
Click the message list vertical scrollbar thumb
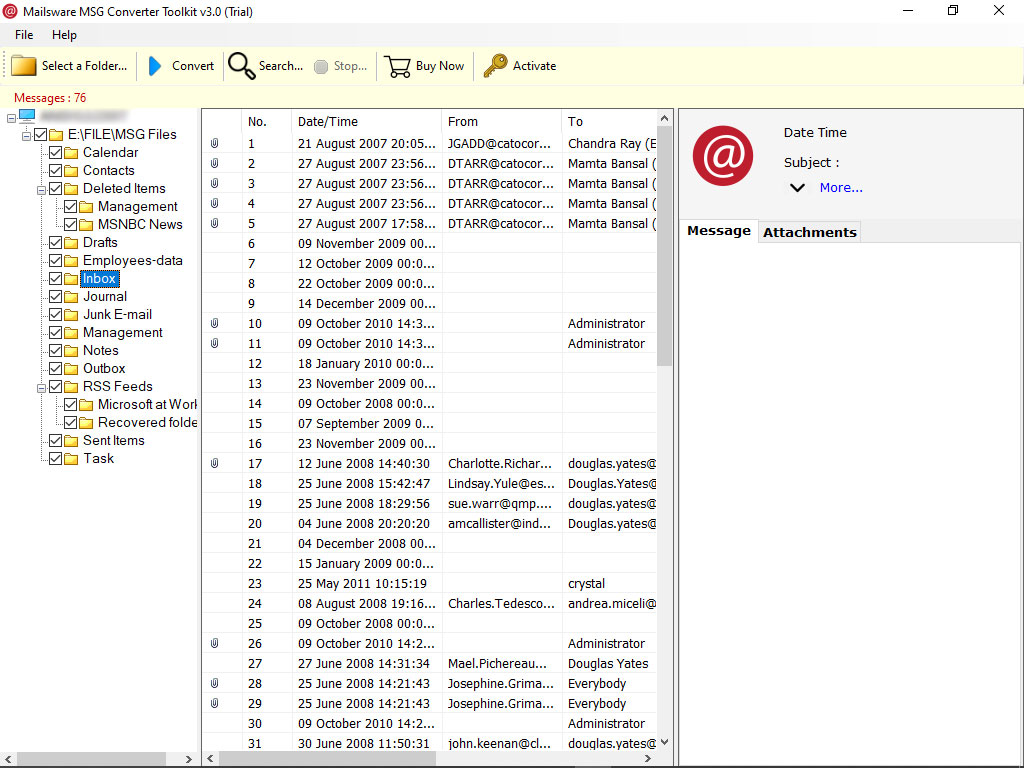(664, 247)
